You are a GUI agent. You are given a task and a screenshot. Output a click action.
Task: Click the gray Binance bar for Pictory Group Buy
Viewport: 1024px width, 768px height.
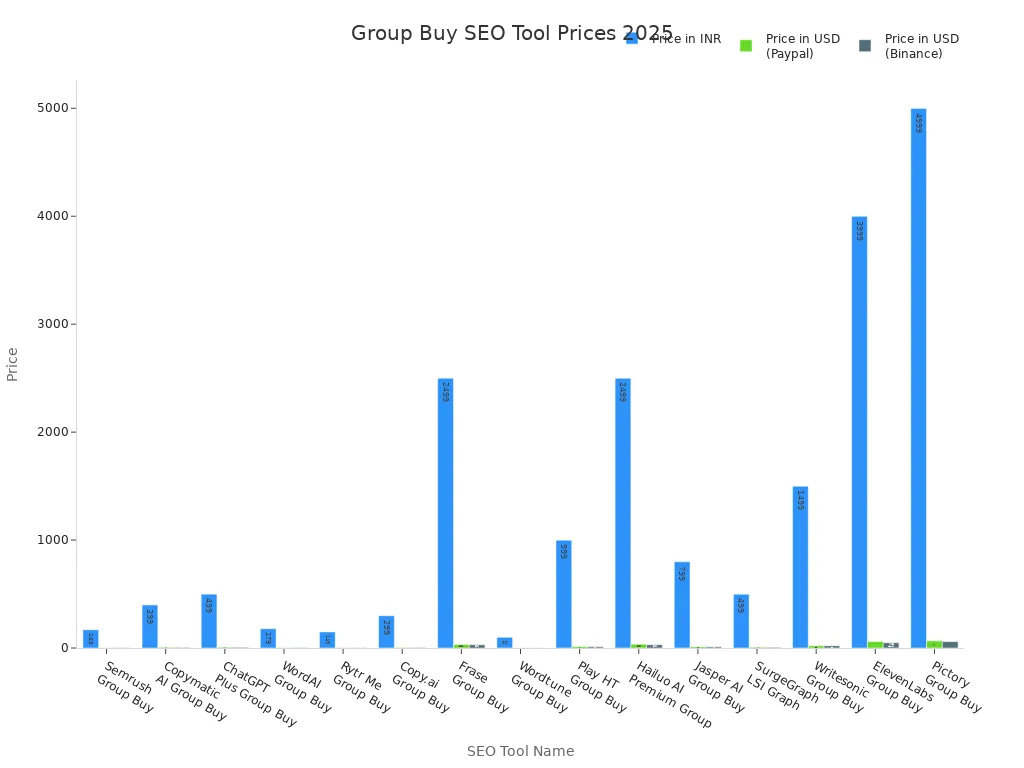point(950,645)
